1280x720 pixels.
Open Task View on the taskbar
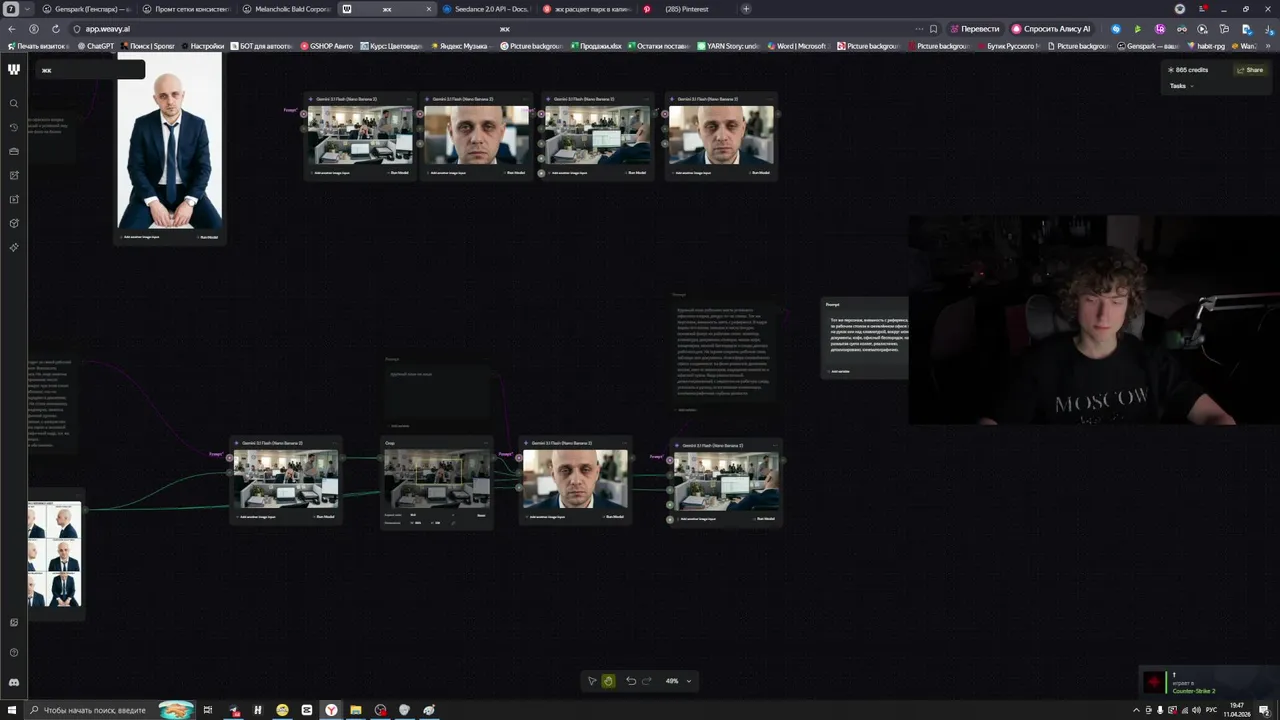(208, 710)
